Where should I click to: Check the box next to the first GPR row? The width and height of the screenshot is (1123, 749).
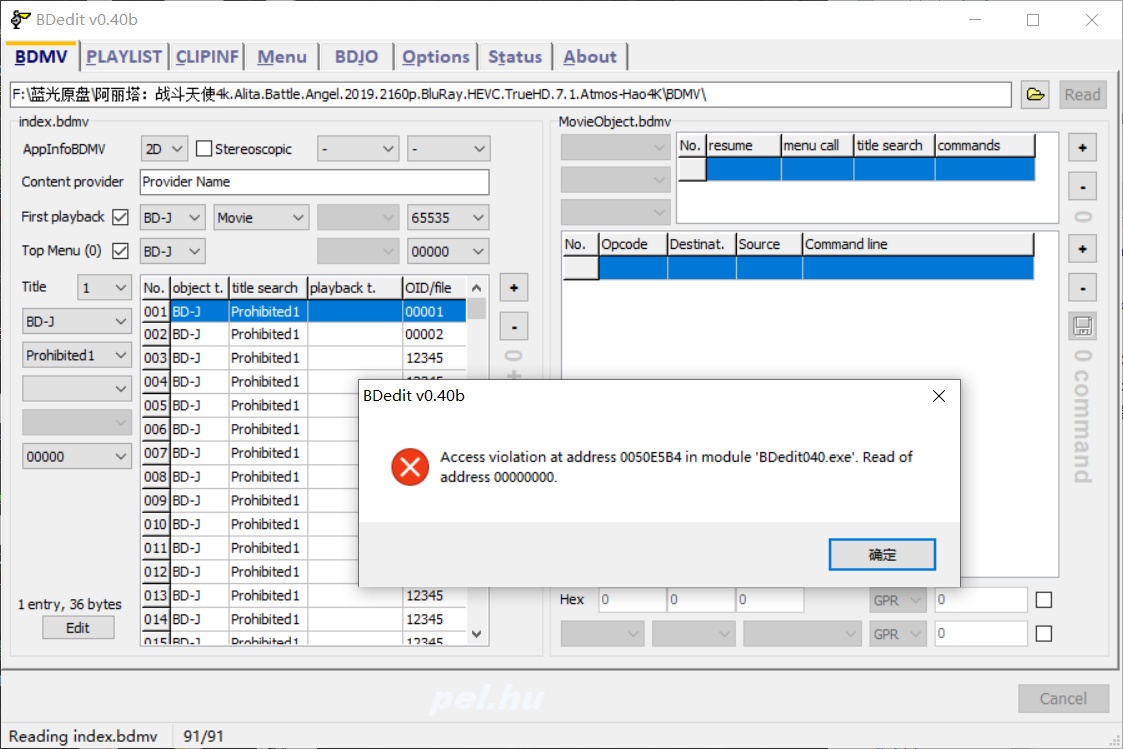pyautogui.click(x=1044, y=600)
